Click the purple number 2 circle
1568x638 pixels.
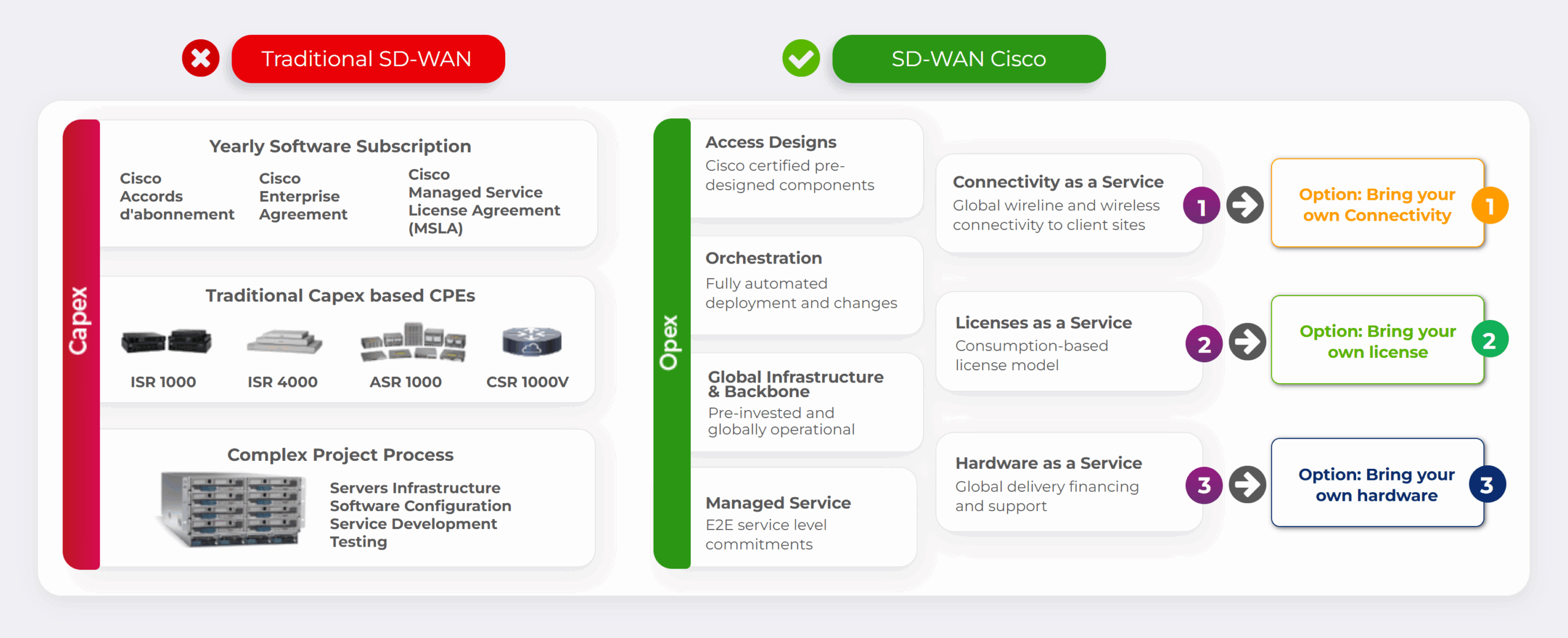(1204, 344)
